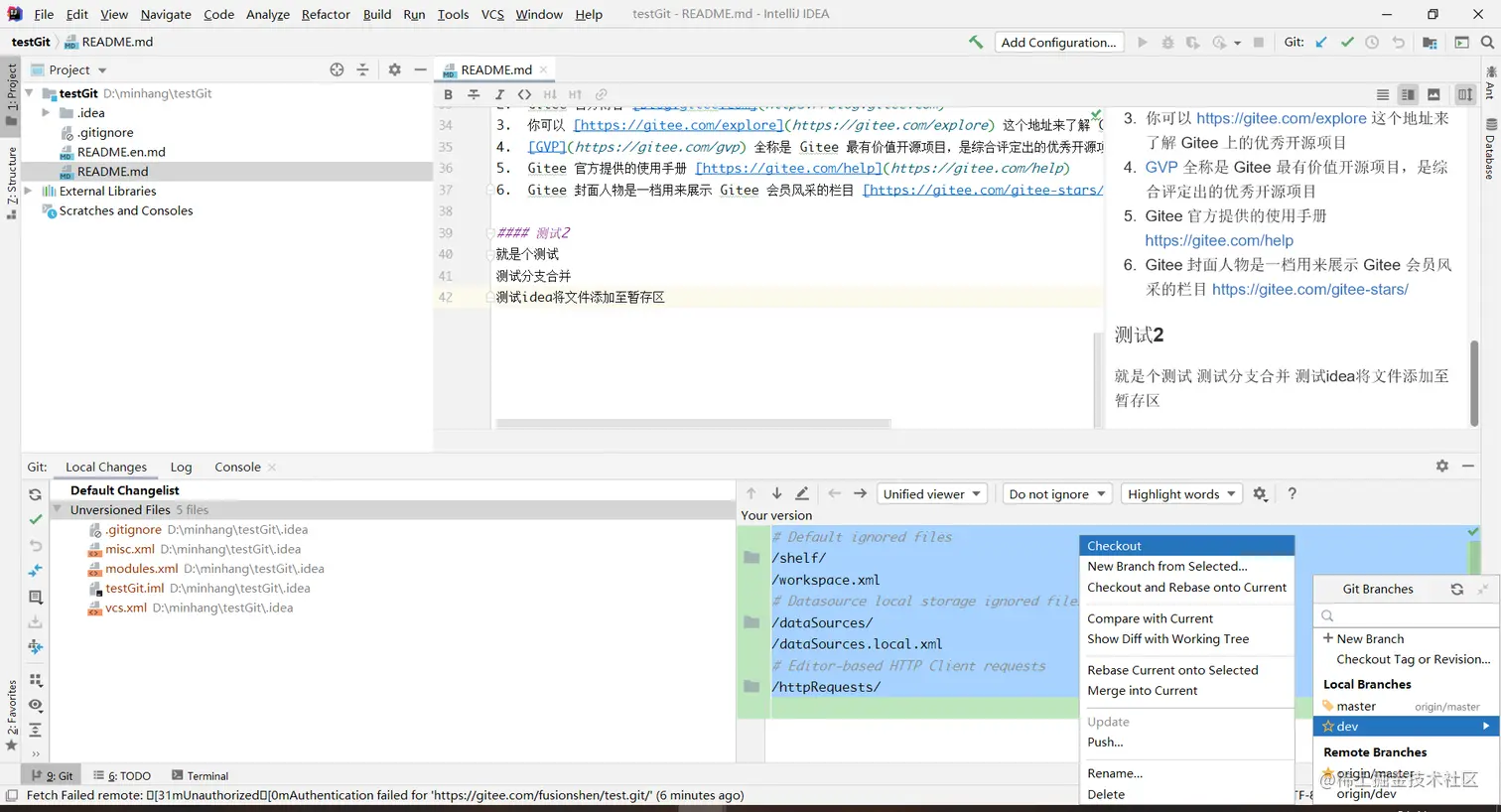Refresh the Git Branches popup
Image resolution: width=1501 pixels, height=812 pixels.
(x=1456, y=589)
